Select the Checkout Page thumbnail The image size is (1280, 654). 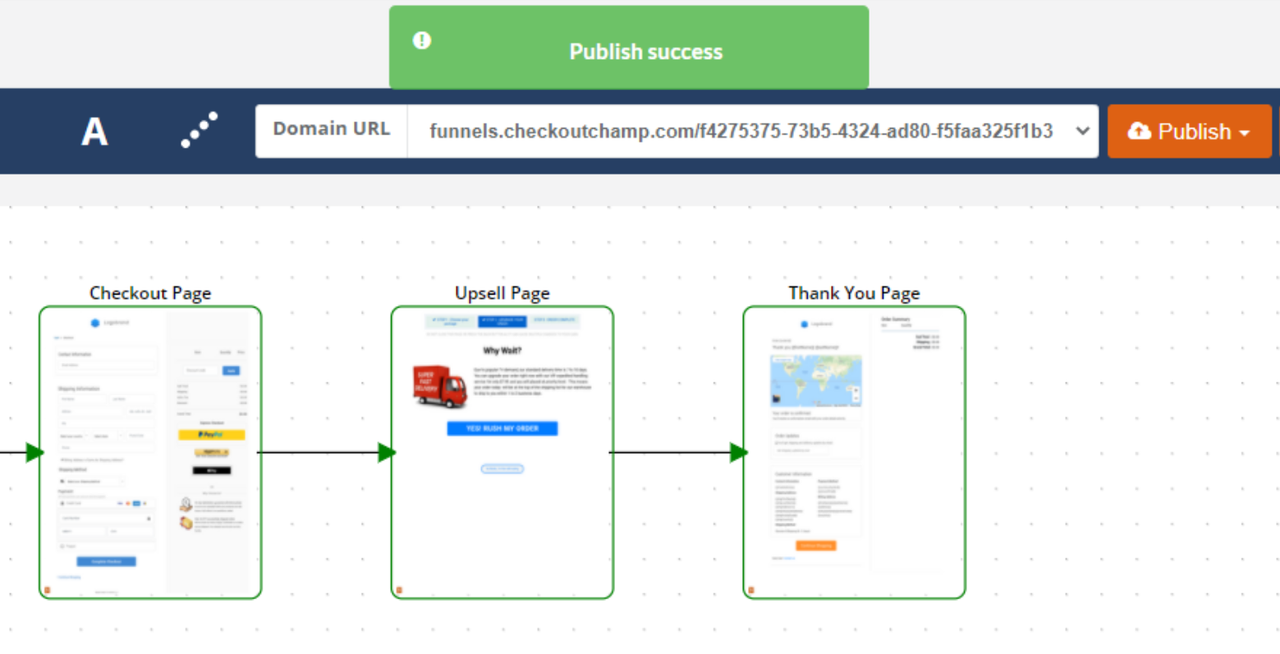(150, 452)
